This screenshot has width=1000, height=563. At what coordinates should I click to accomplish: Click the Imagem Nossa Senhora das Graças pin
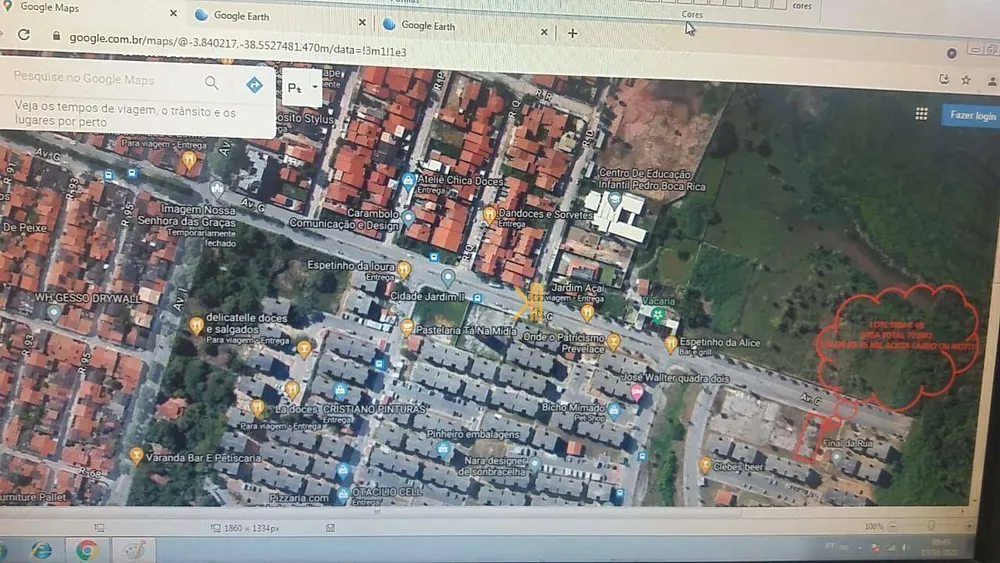tap(217, 189)
